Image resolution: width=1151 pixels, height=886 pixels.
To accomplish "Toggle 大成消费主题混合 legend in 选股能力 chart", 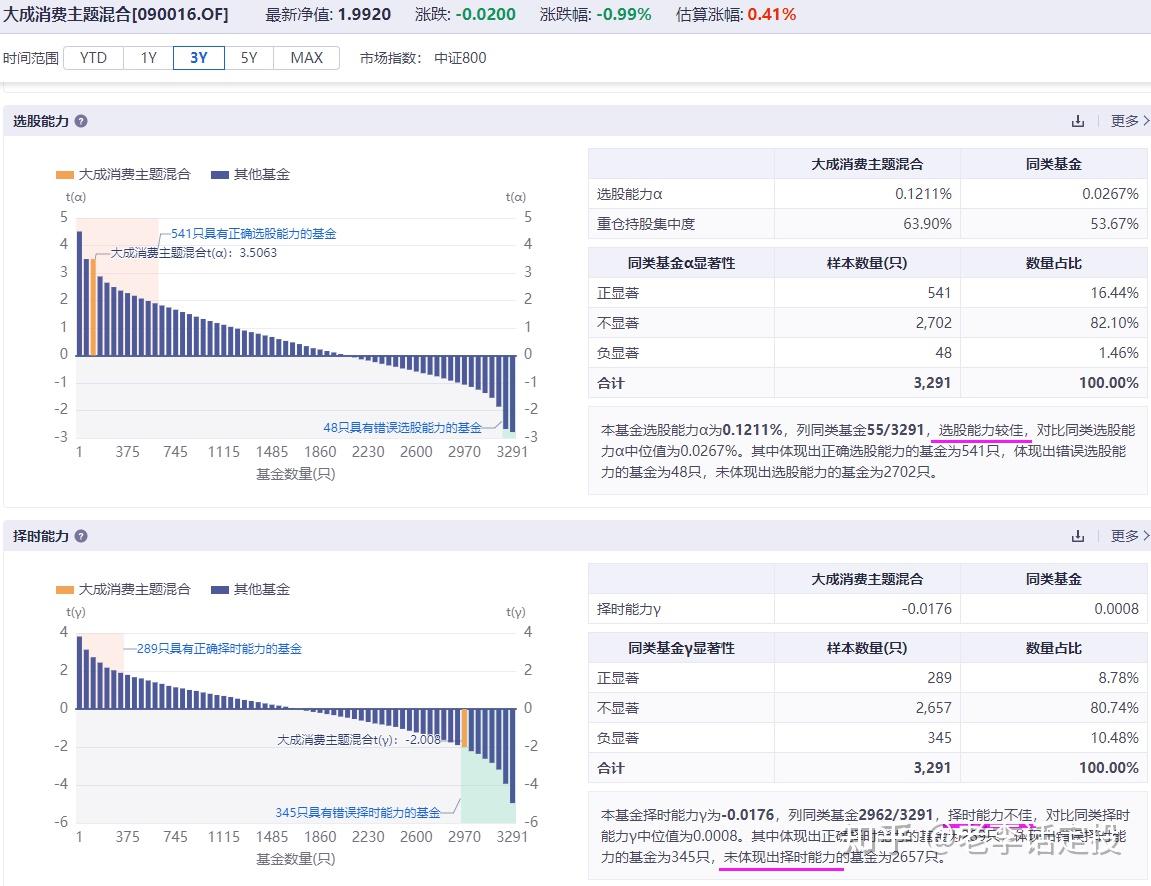I will [123, 175].
